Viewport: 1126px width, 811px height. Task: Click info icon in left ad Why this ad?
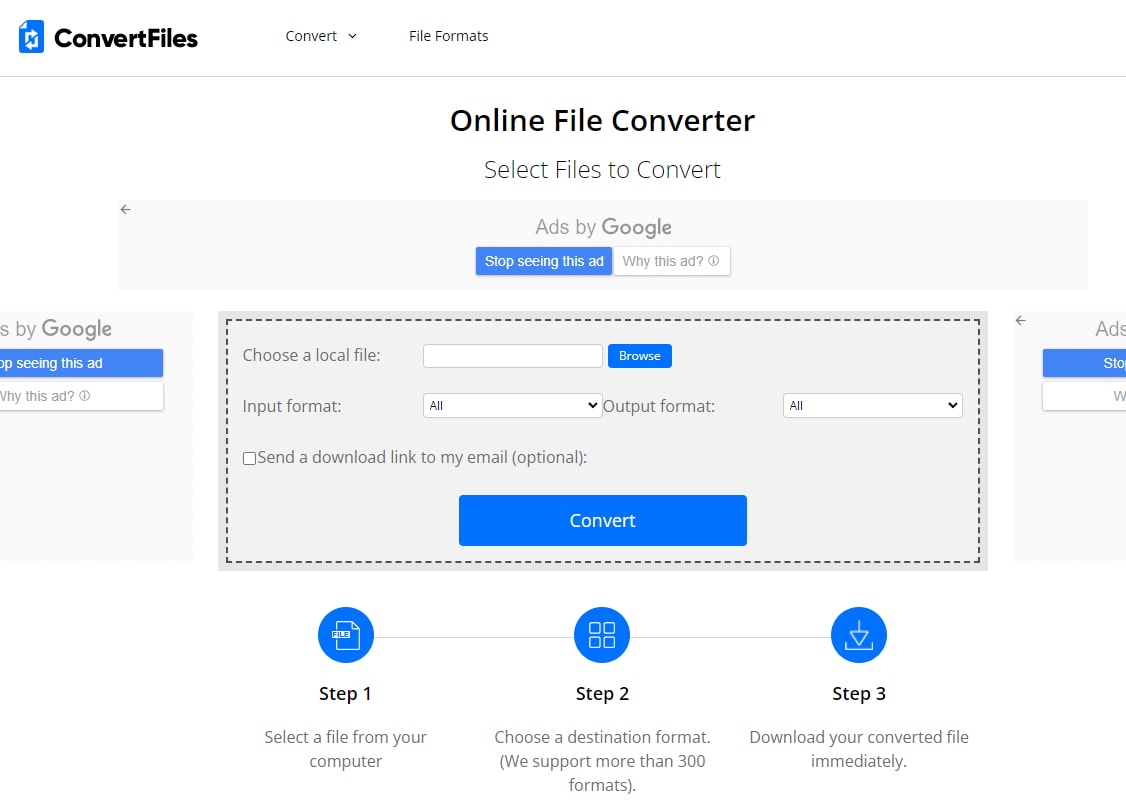(84, 396)
